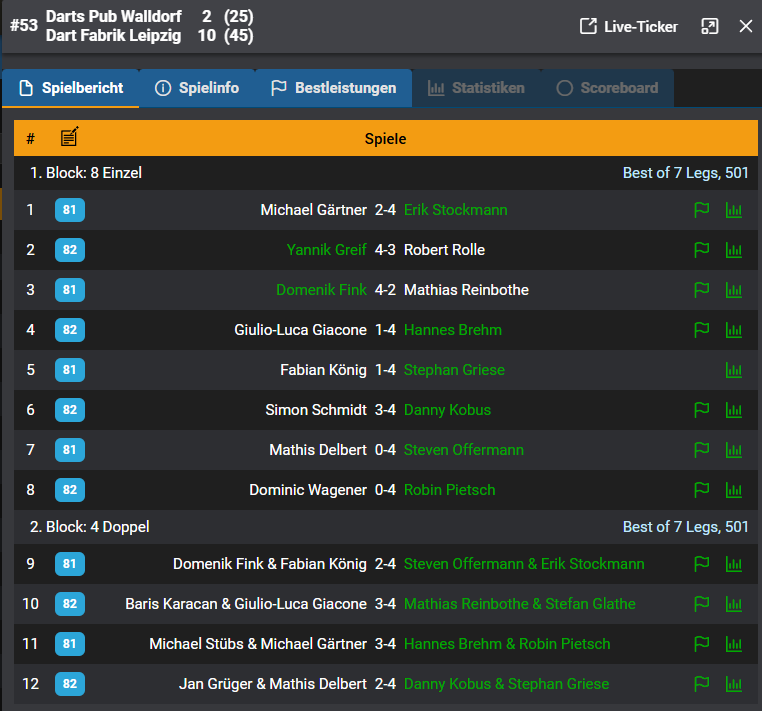Click flag icon for doubles match 9

point(702,564)
